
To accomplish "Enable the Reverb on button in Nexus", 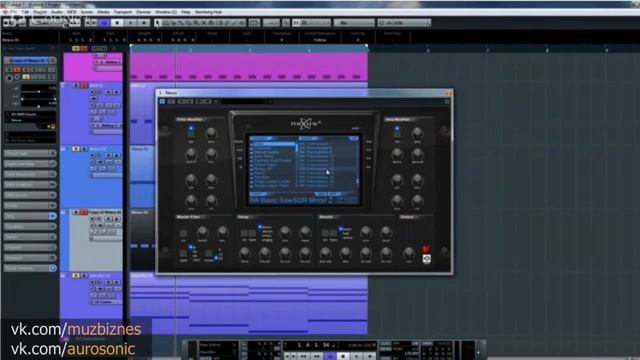I will click(325, 233).
